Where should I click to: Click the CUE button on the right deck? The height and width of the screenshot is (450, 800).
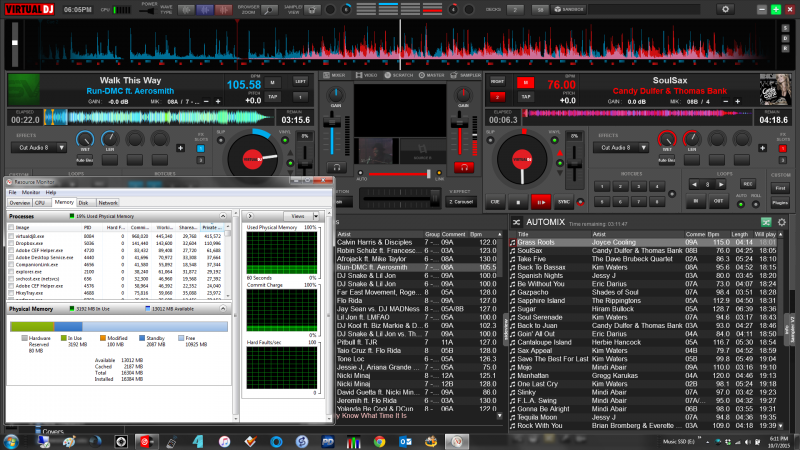(x=495, y=202)
